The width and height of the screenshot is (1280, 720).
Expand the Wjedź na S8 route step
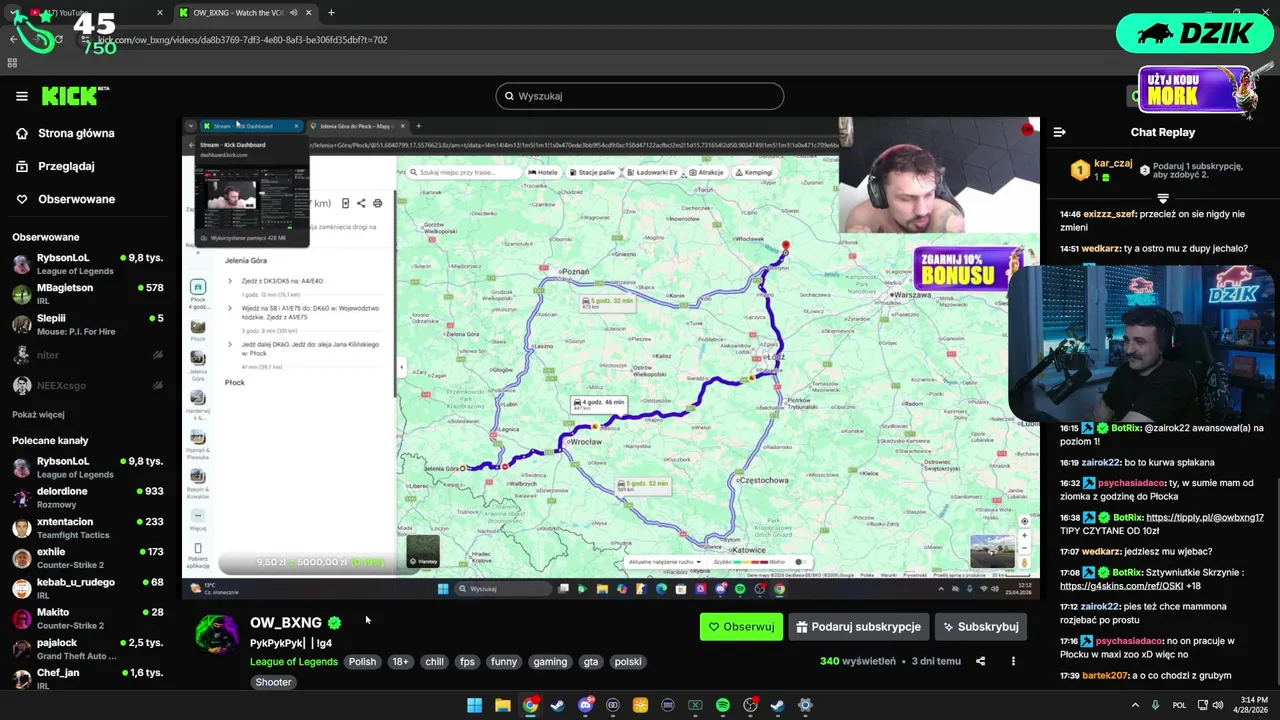point(229,309)
